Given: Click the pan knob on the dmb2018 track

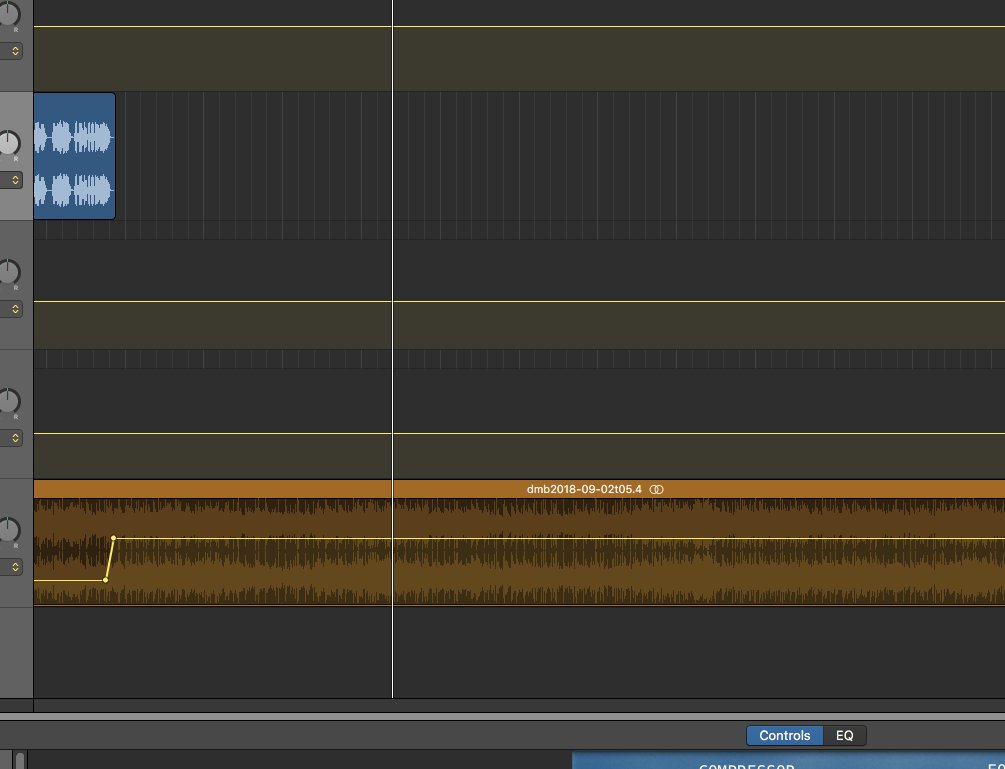Looking at the screenshot, I should [8, 531].
